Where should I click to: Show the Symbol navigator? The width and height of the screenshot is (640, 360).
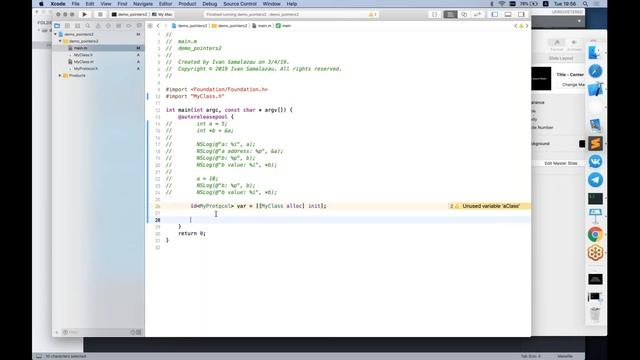(78, 26)
